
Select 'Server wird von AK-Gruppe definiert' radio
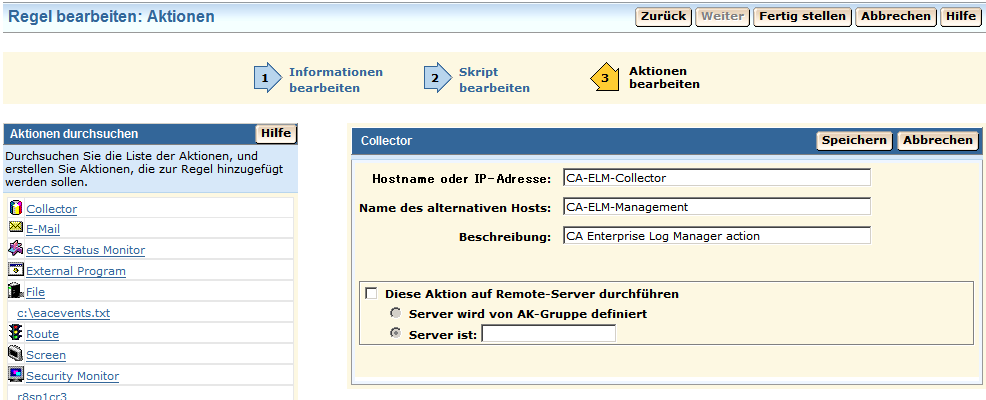(x=396, y=313)
